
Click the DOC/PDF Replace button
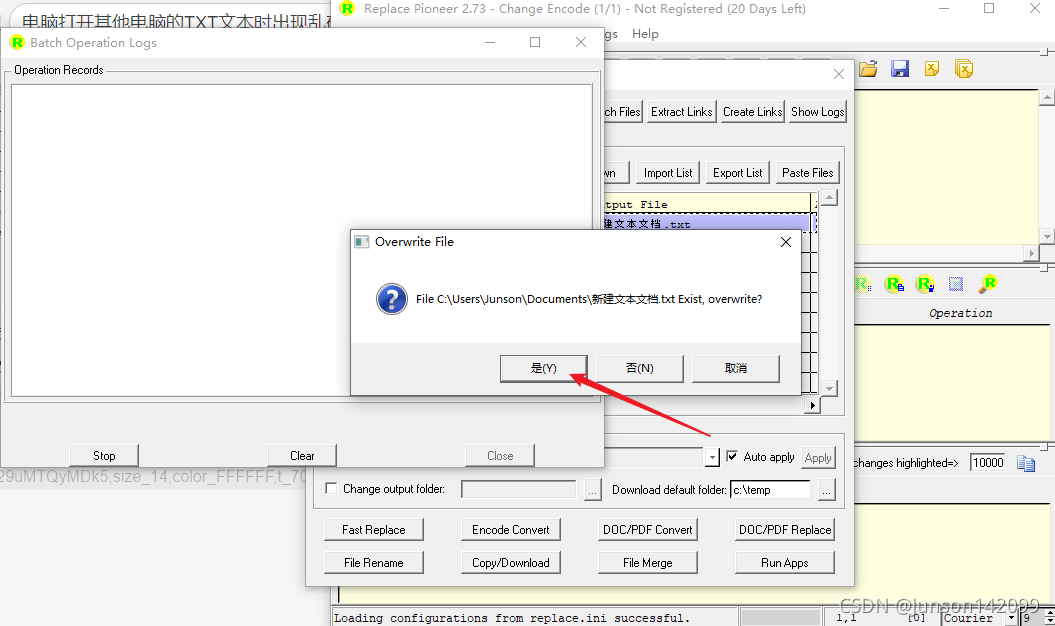[x=785, y=530]
